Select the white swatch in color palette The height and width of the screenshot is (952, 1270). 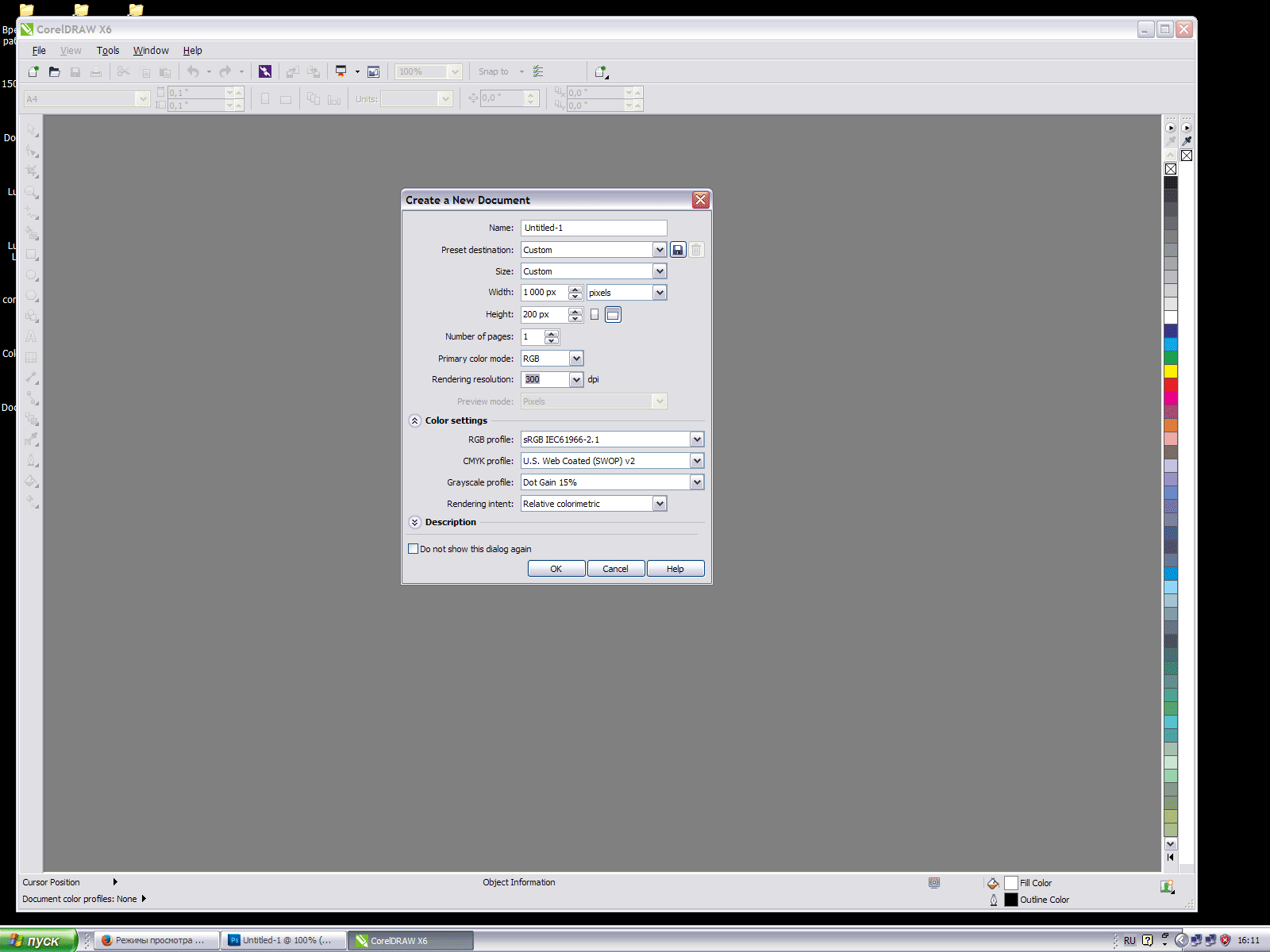click(x=1171, y=317)
